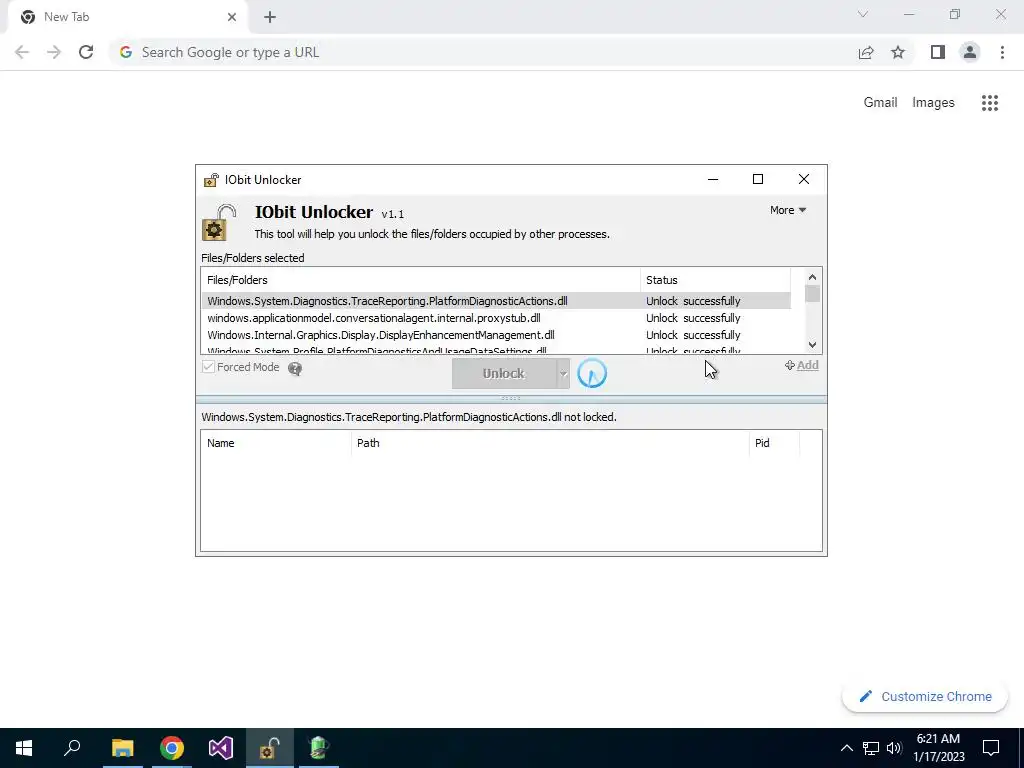Screen dimensions: 1024x768
Task: Open the More dropdown menu
Action: tap(788, 210)
